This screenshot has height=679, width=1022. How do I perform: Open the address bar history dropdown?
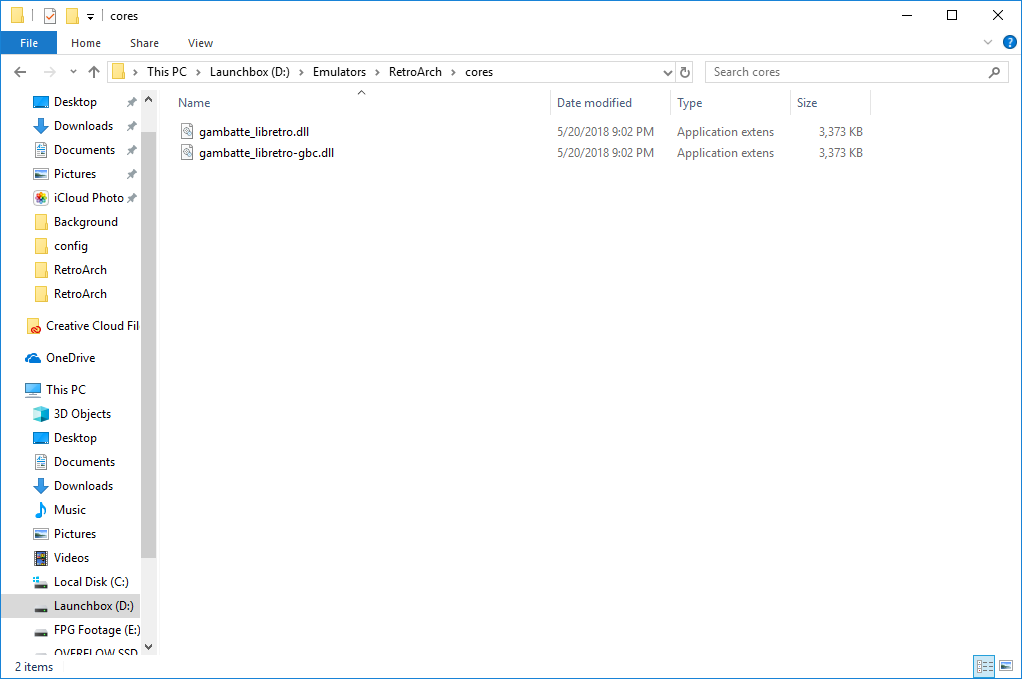pos(668,72)
